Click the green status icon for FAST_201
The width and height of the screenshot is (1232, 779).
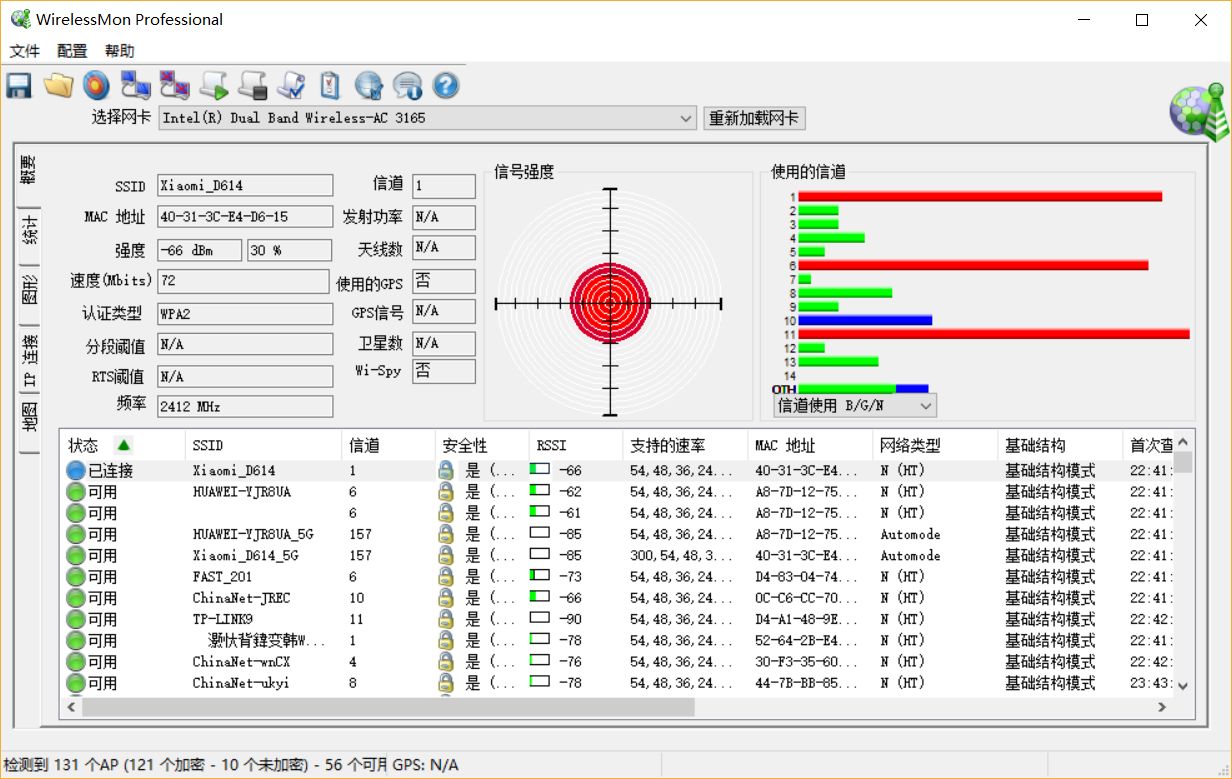coord(76,577)
